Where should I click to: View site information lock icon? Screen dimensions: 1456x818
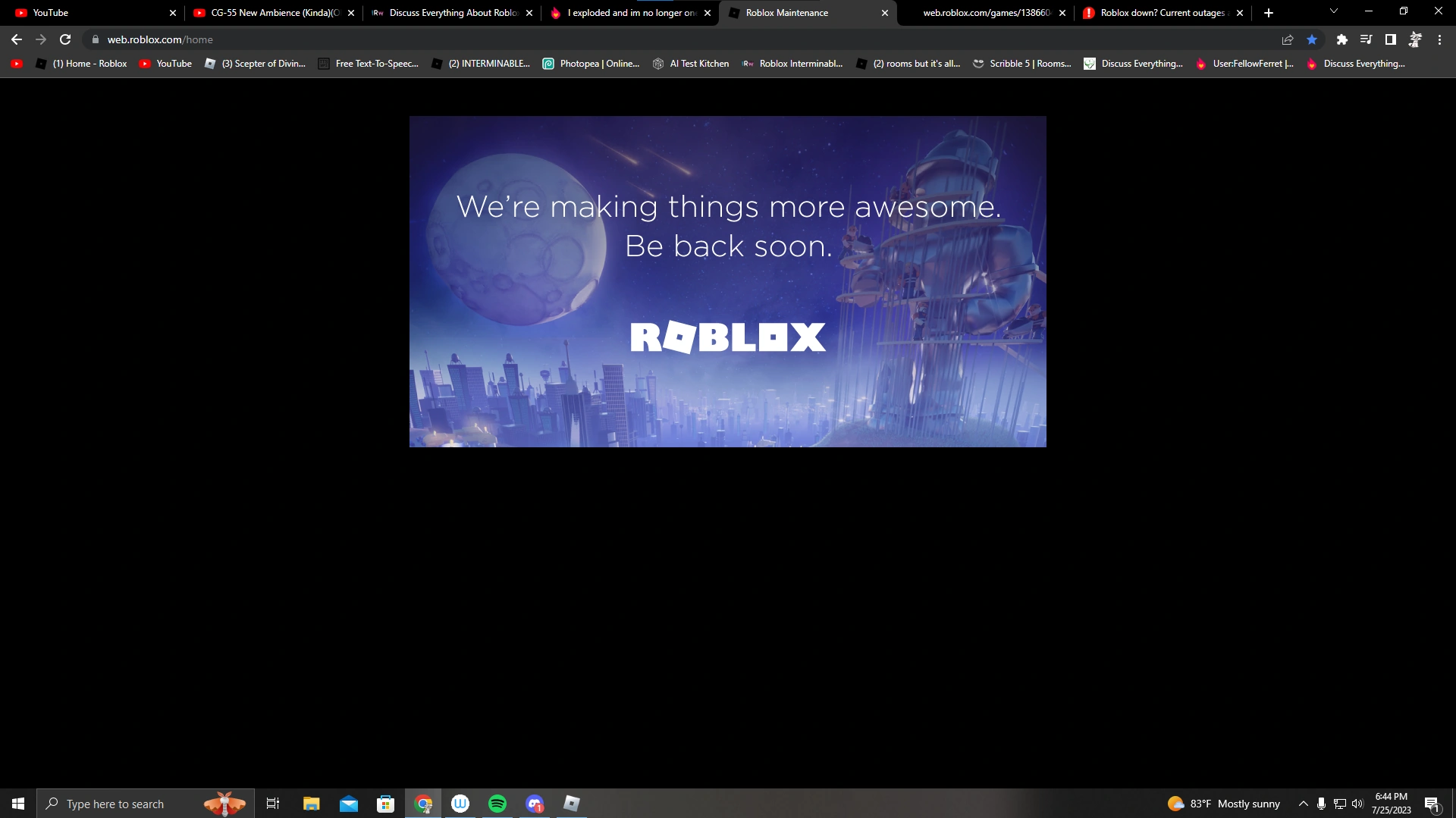pyautogui.click(x=96, y=39)
